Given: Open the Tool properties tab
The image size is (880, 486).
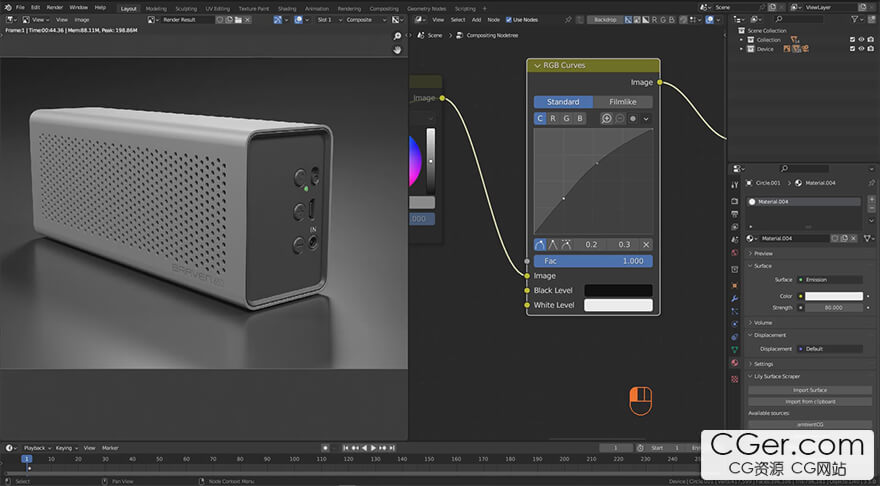Looking at the screenshot, I should pos(735,185).
